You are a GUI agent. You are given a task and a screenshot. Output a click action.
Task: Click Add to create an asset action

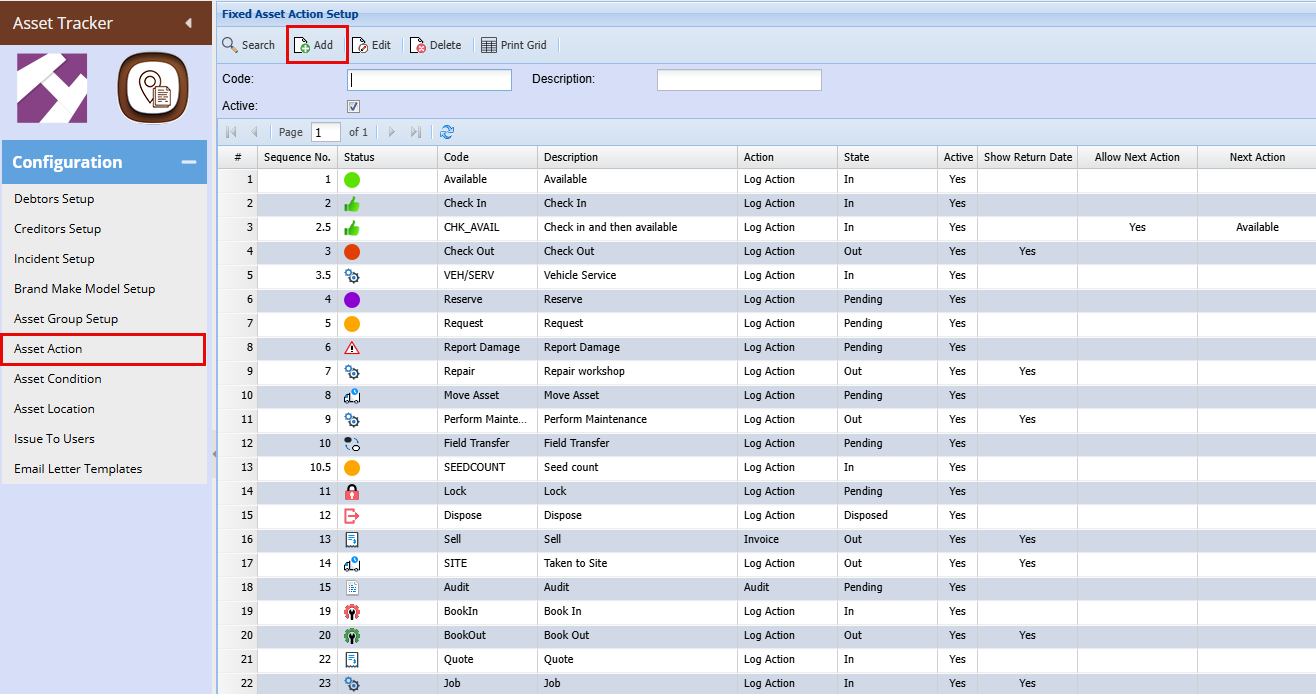click(x=315, y=45)
